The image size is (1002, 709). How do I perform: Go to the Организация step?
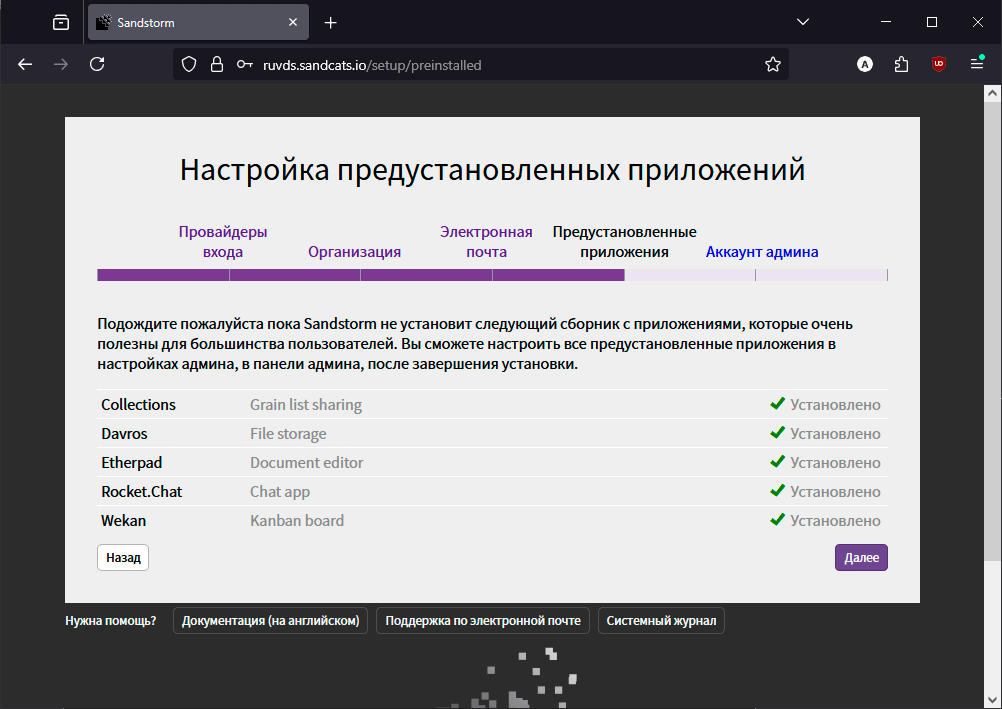(355, 252)
